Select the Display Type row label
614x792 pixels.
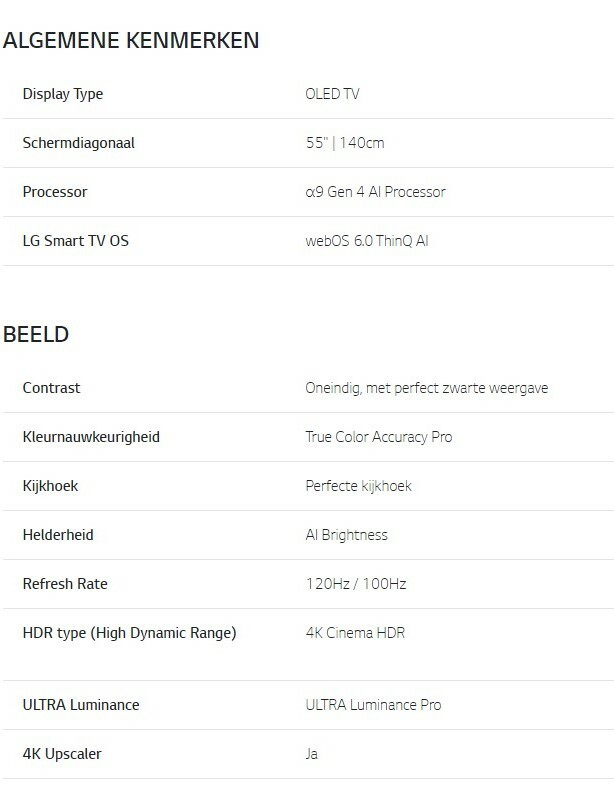[x=62, y=94]
